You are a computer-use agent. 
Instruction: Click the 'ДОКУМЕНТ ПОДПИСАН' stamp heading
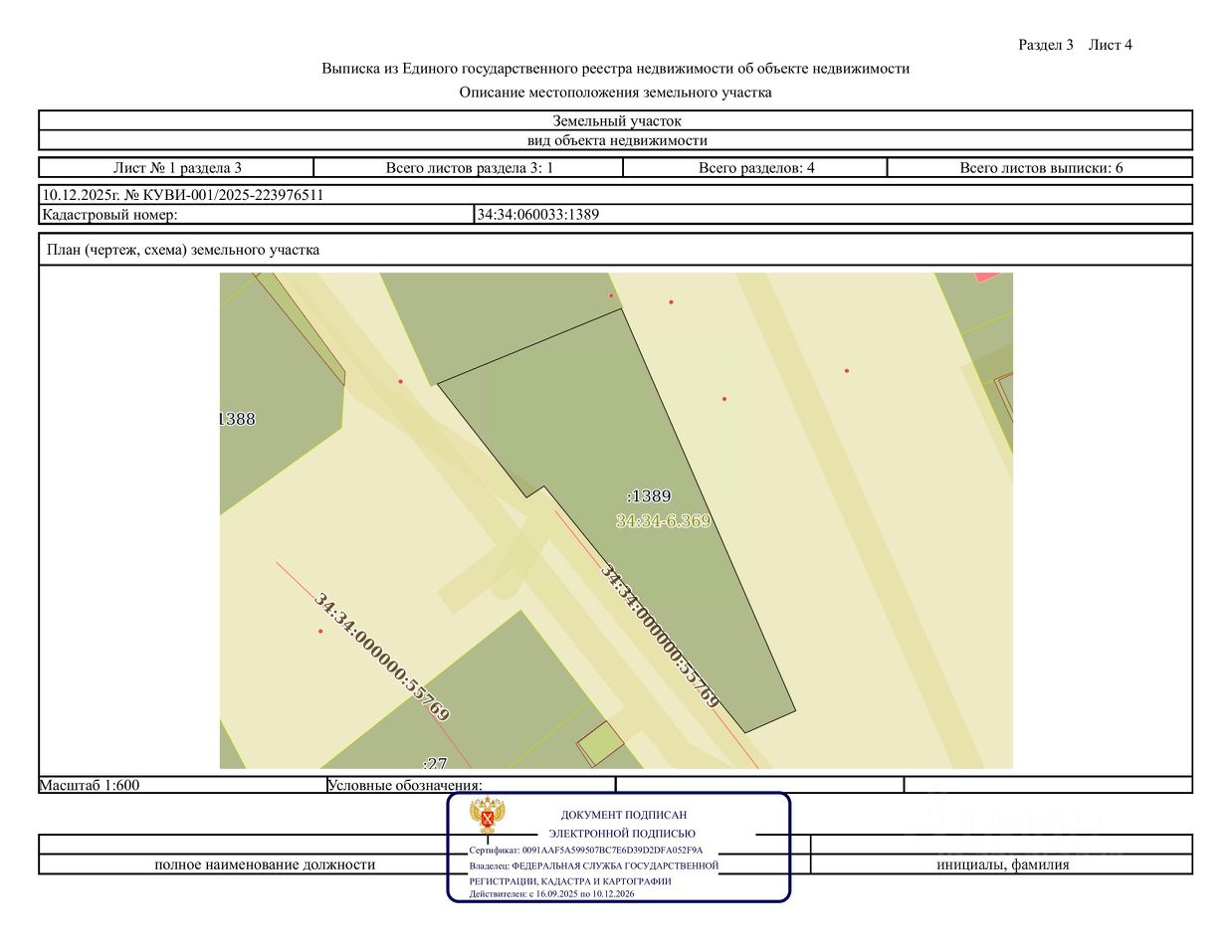click(x=624, y=815)
